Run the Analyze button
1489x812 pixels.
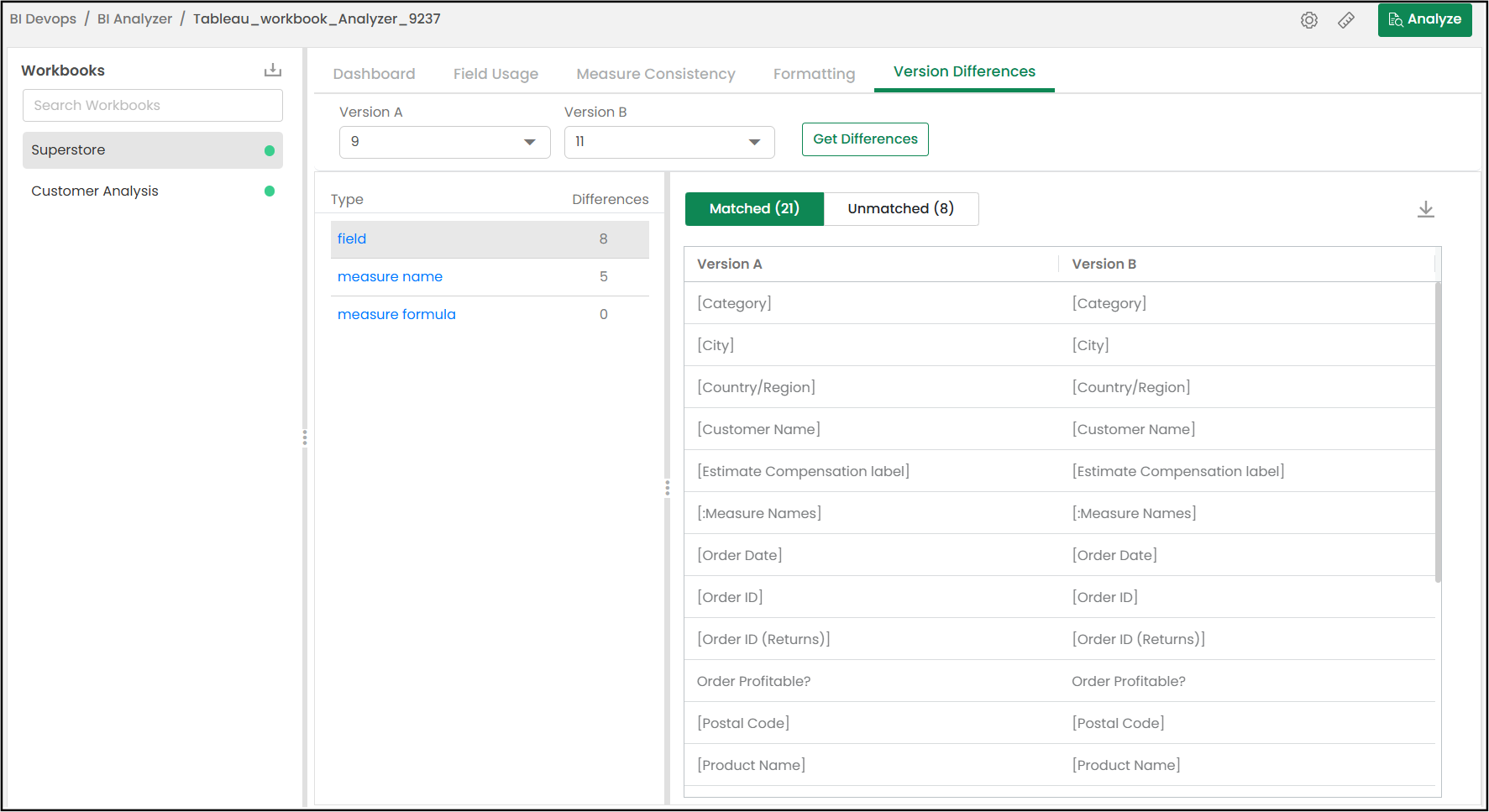coord(1424,19)
